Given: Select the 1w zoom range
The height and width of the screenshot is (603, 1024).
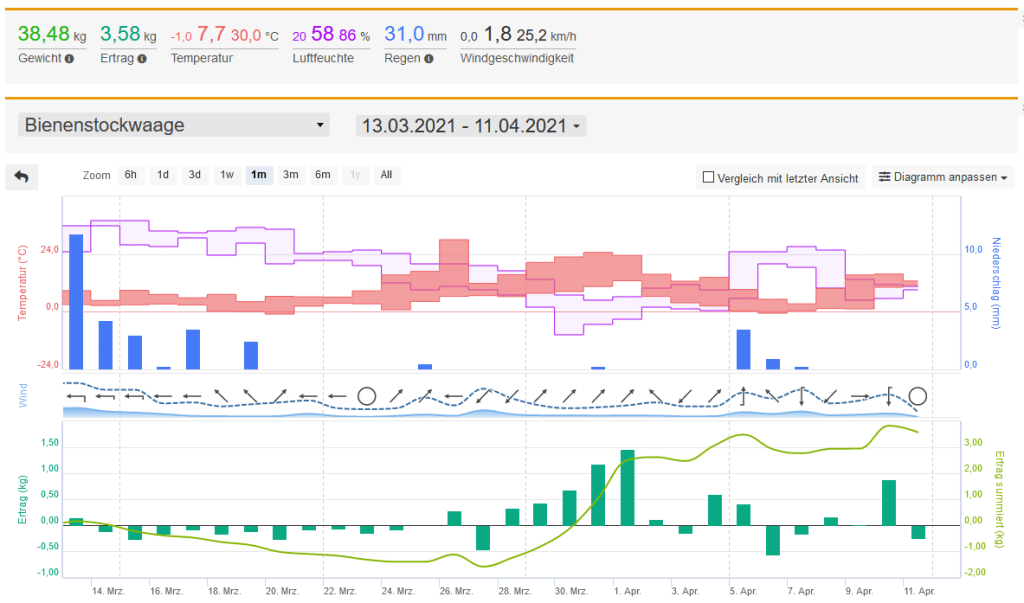Looking at the screenshot, I should coord(227,175).
